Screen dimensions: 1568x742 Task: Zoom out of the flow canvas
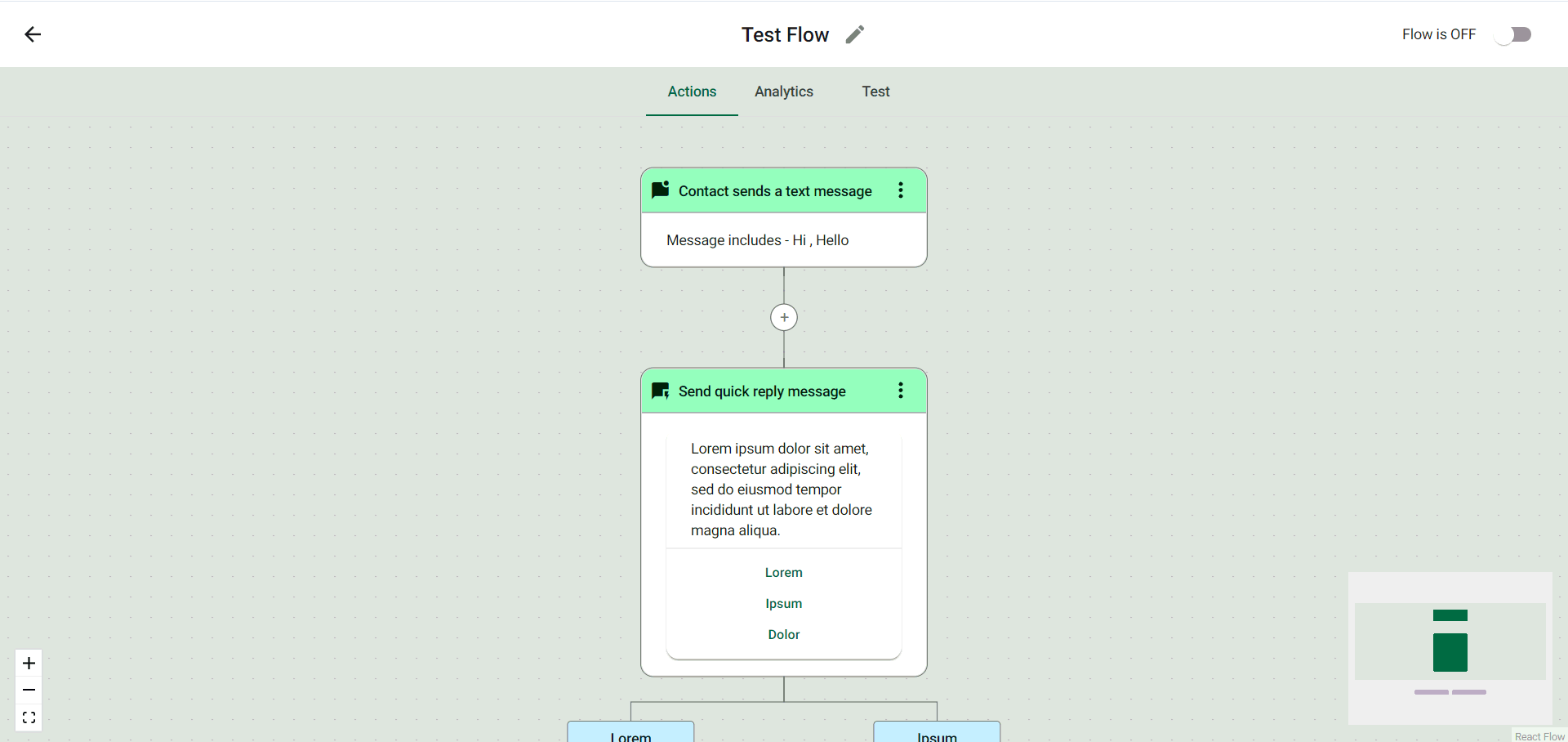pyautogui.click(x=29, y=691)
